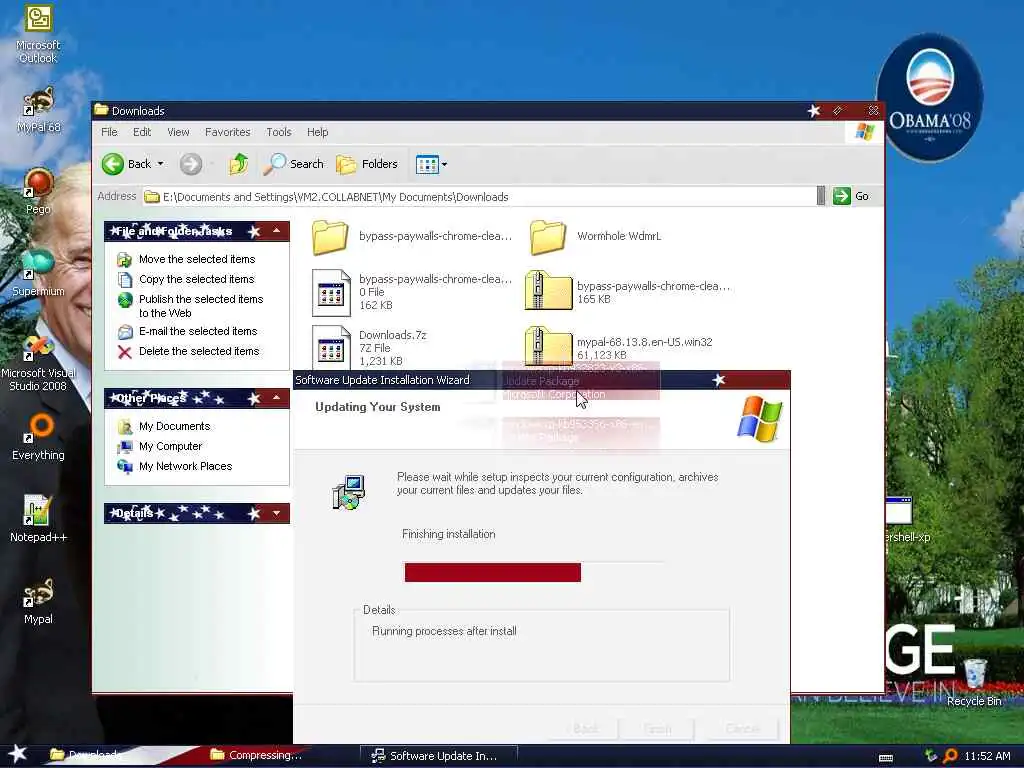Open Microsoft Visual Studio 2008 shortcut
1024x768 pixels.
click(38, 363)
